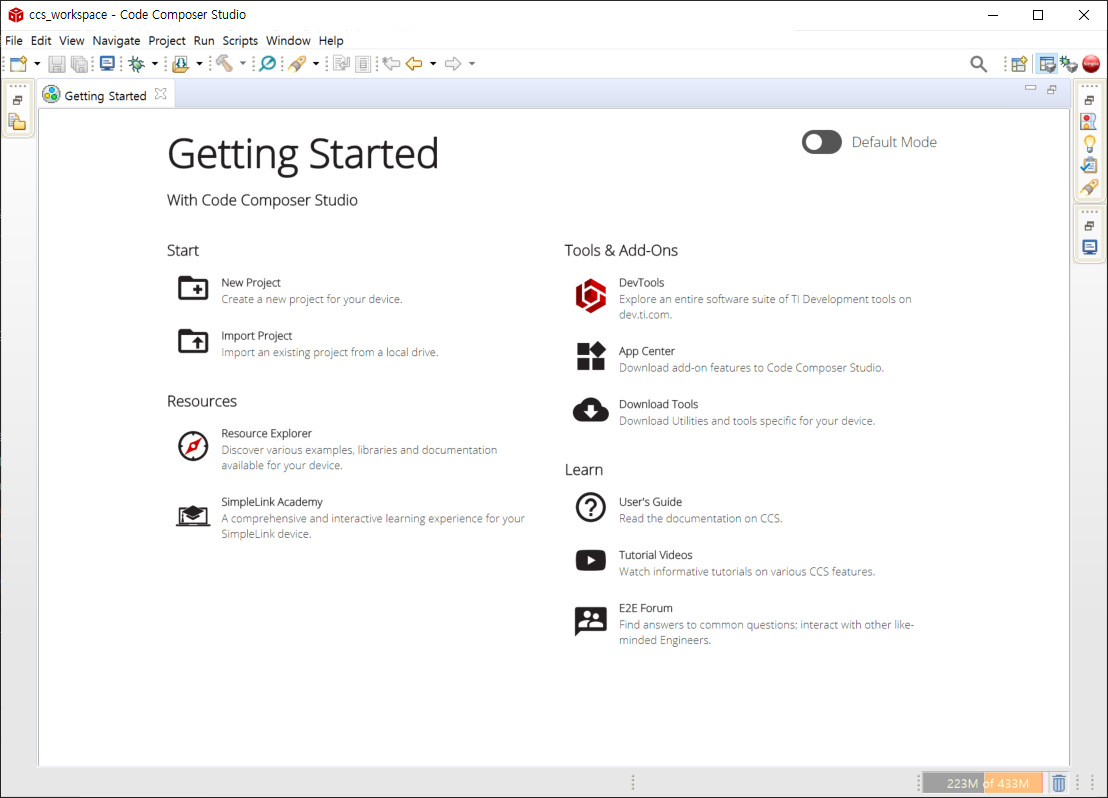Open the Window menu
Screen dimensions: 1108x798
click(x=288, y=40)
